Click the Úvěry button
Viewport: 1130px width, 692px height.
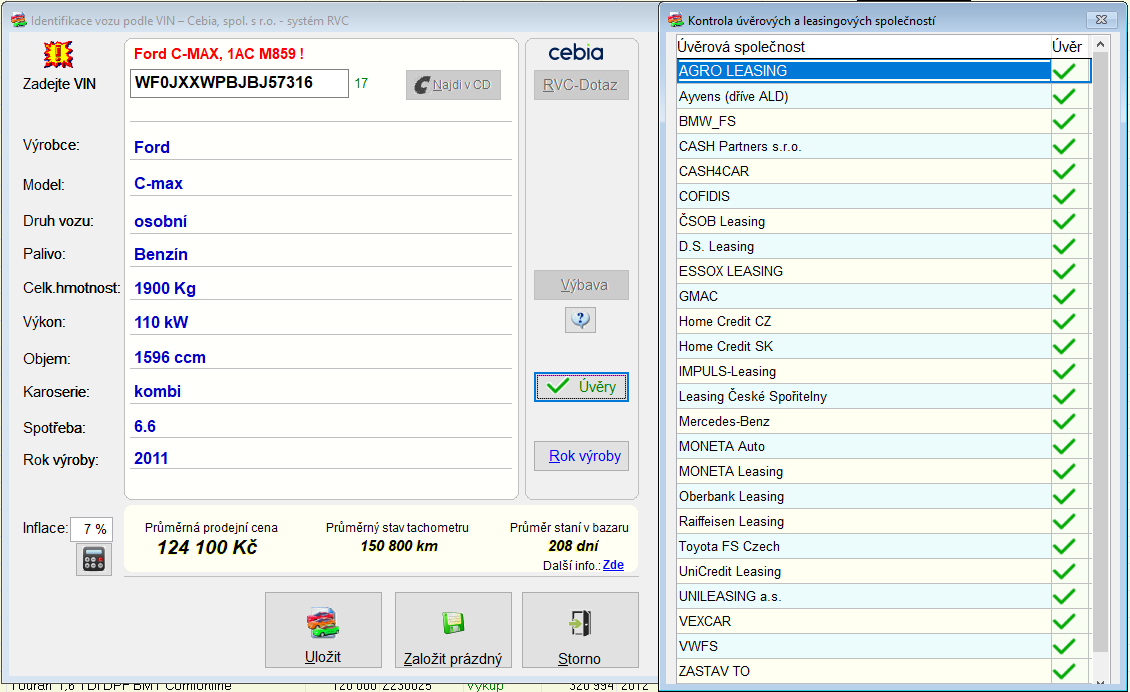tap(581, 387)
